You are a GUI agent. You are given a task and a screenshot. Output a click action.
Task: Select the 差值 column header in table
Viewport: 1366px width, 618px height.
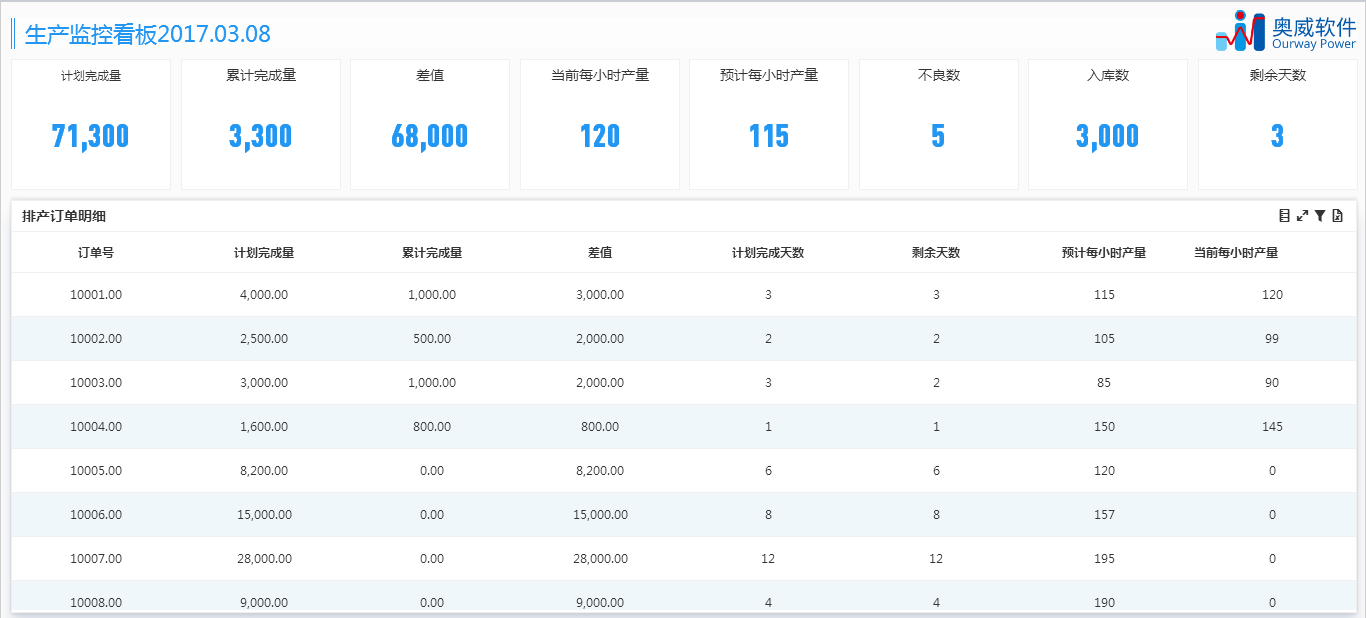click(x=600, y=253)
